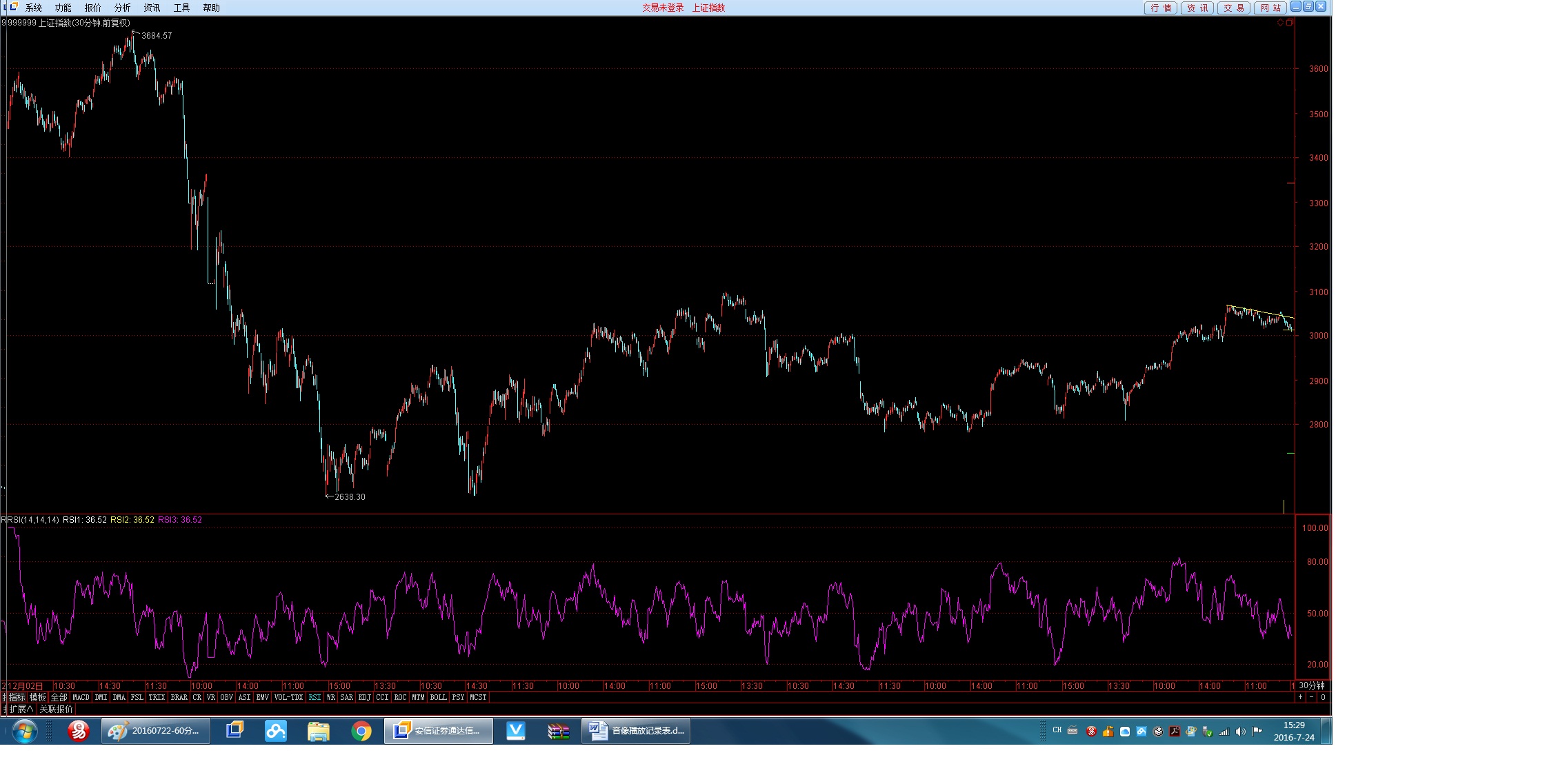Screen dimensions: 1556x784
Task: Open the red Sogou app in taskbar
Action: point(78,731)
